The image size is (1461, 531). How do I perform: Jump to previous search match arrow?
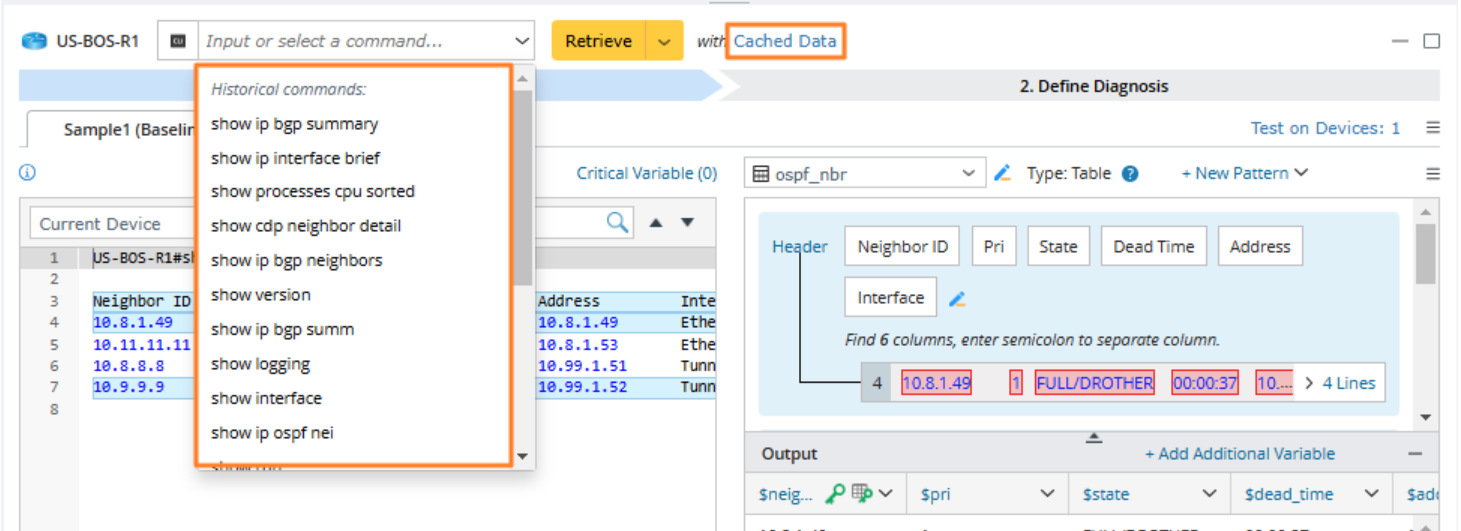pos(656,222)
